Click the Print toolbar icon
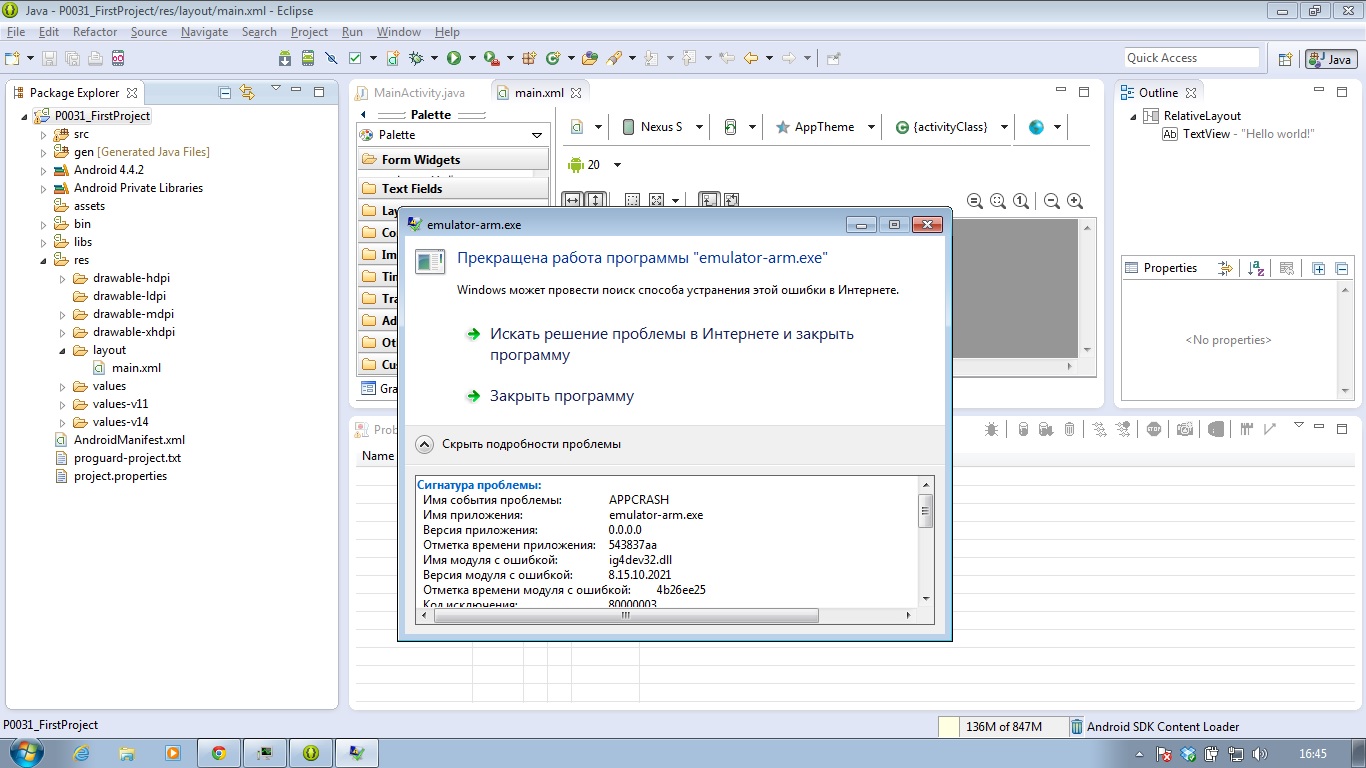The image size is (1366, 768). pyautogui.click(x=95, y=58)
